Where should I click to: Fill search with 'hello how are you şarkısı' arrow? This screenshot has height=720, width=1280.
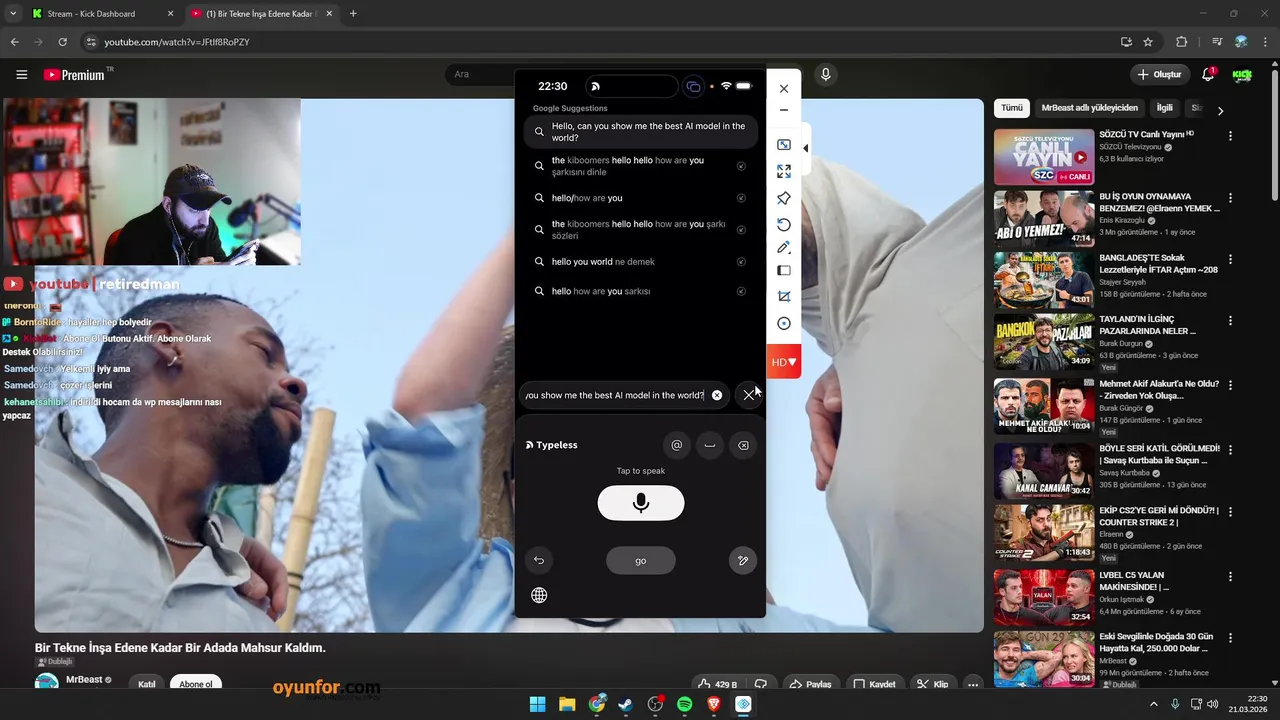(x=741, y=292)
